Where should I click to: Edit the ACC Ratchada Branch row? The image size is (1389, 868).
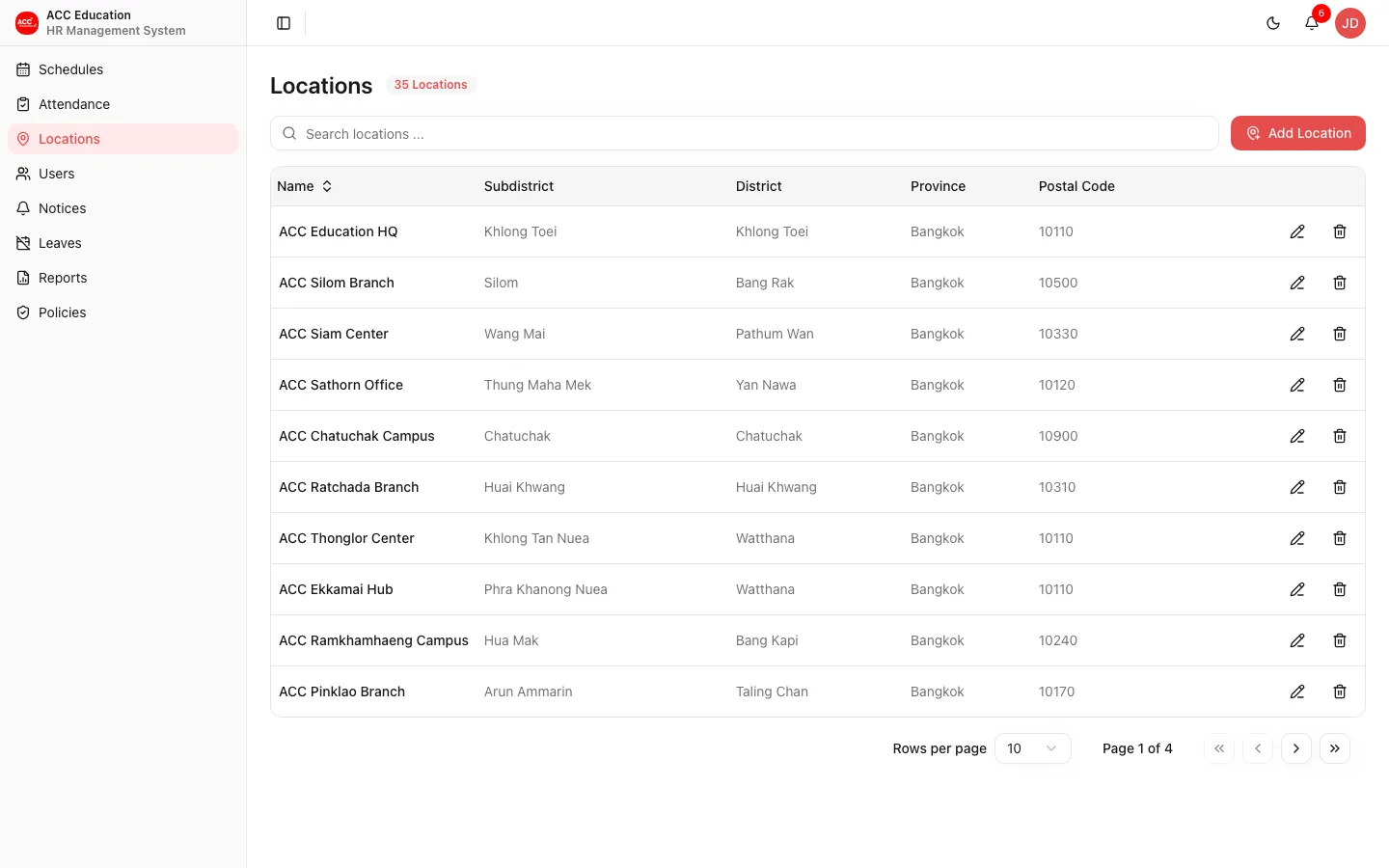coord(1297,487)
